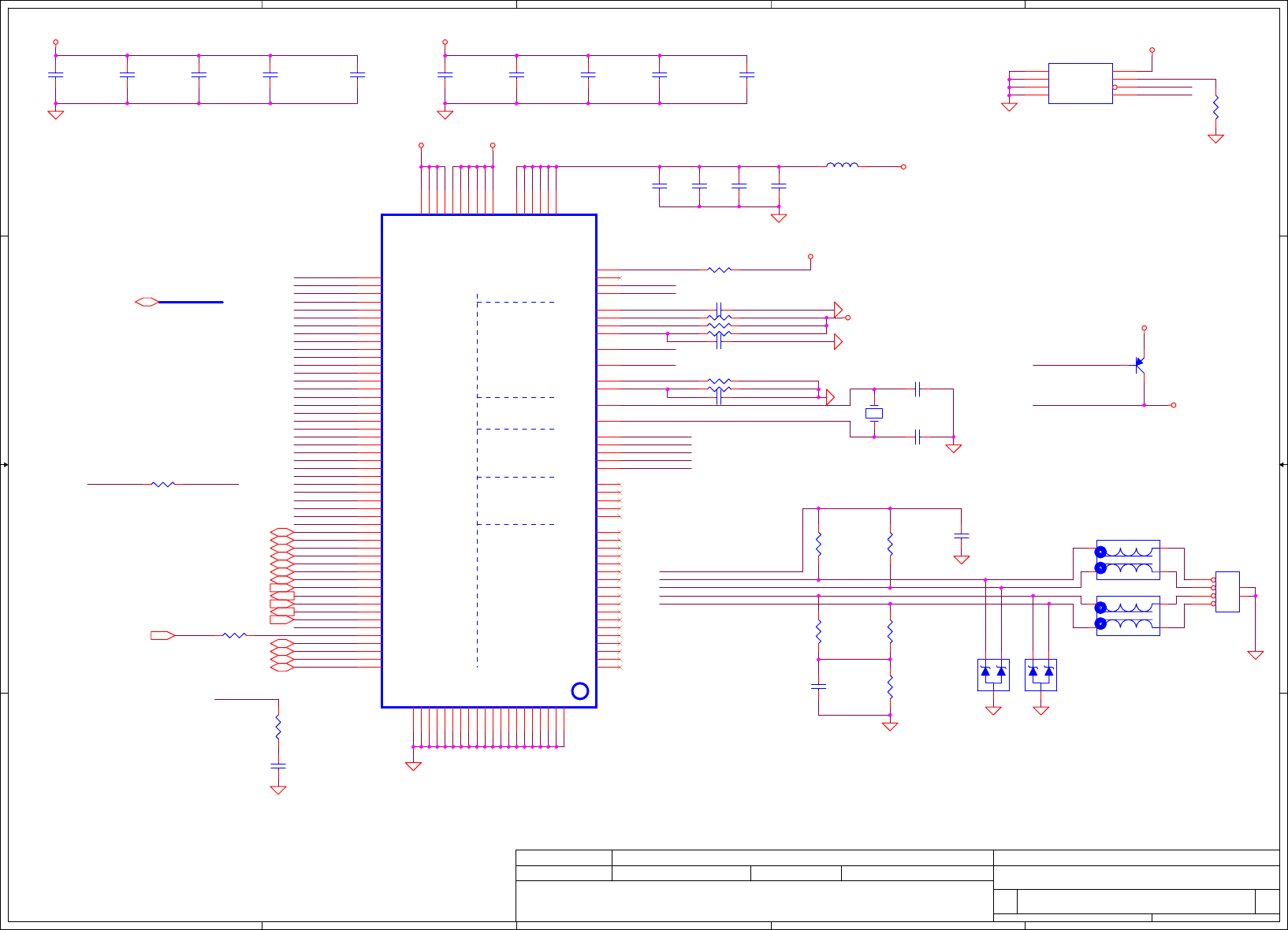
Task: Select the left dual-diode protection symbol
Action: 993,675
